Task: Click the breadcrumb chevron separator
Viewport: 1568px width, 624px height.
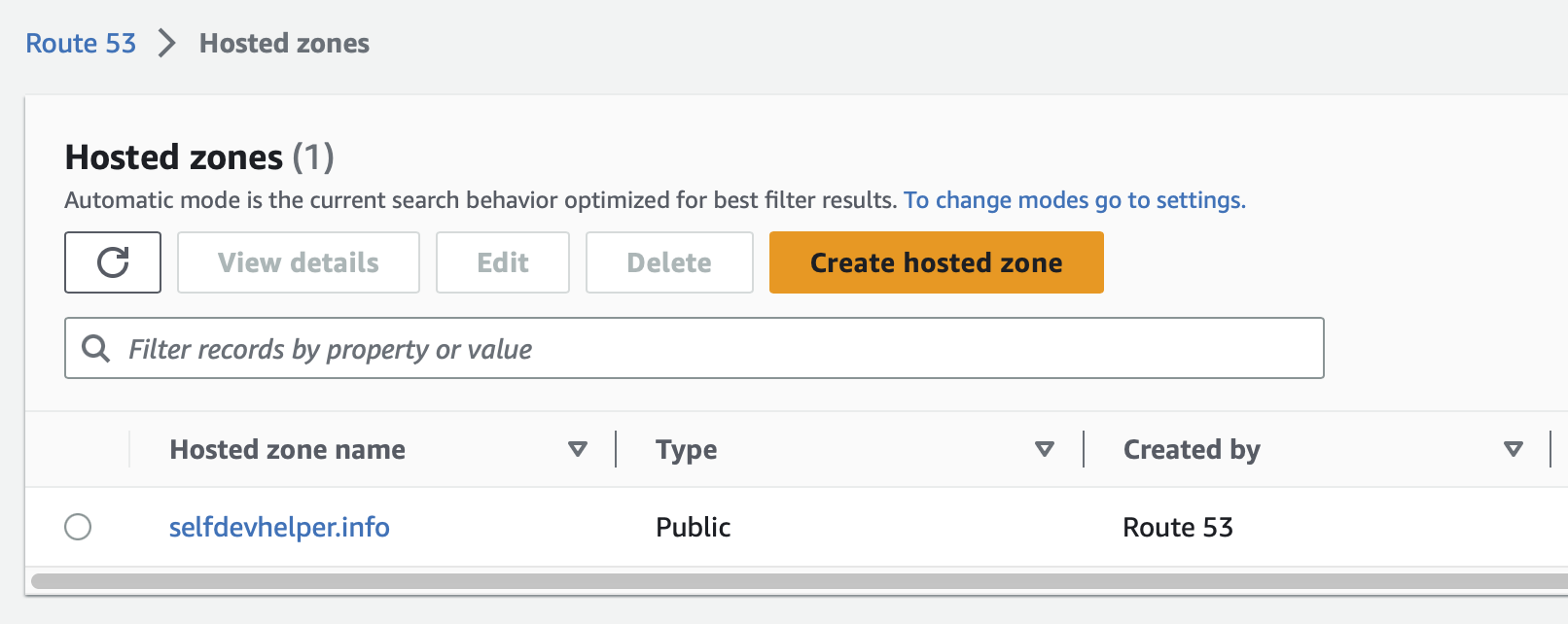Action: tap(167, 44)
